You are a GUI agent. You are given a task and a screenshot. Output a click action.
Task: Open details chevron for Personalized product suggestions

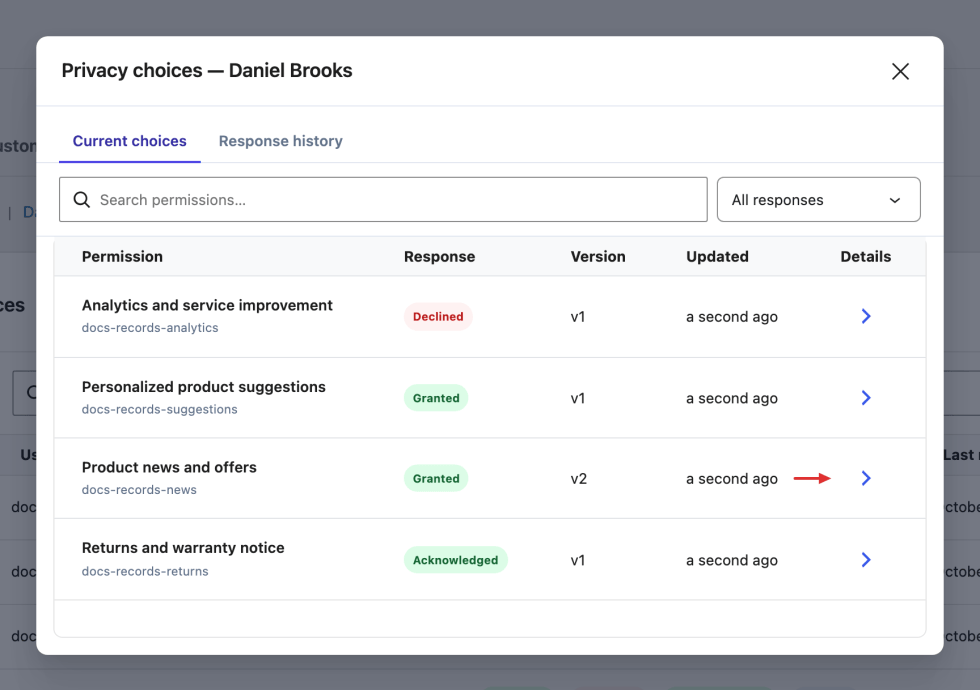[866, 398]
